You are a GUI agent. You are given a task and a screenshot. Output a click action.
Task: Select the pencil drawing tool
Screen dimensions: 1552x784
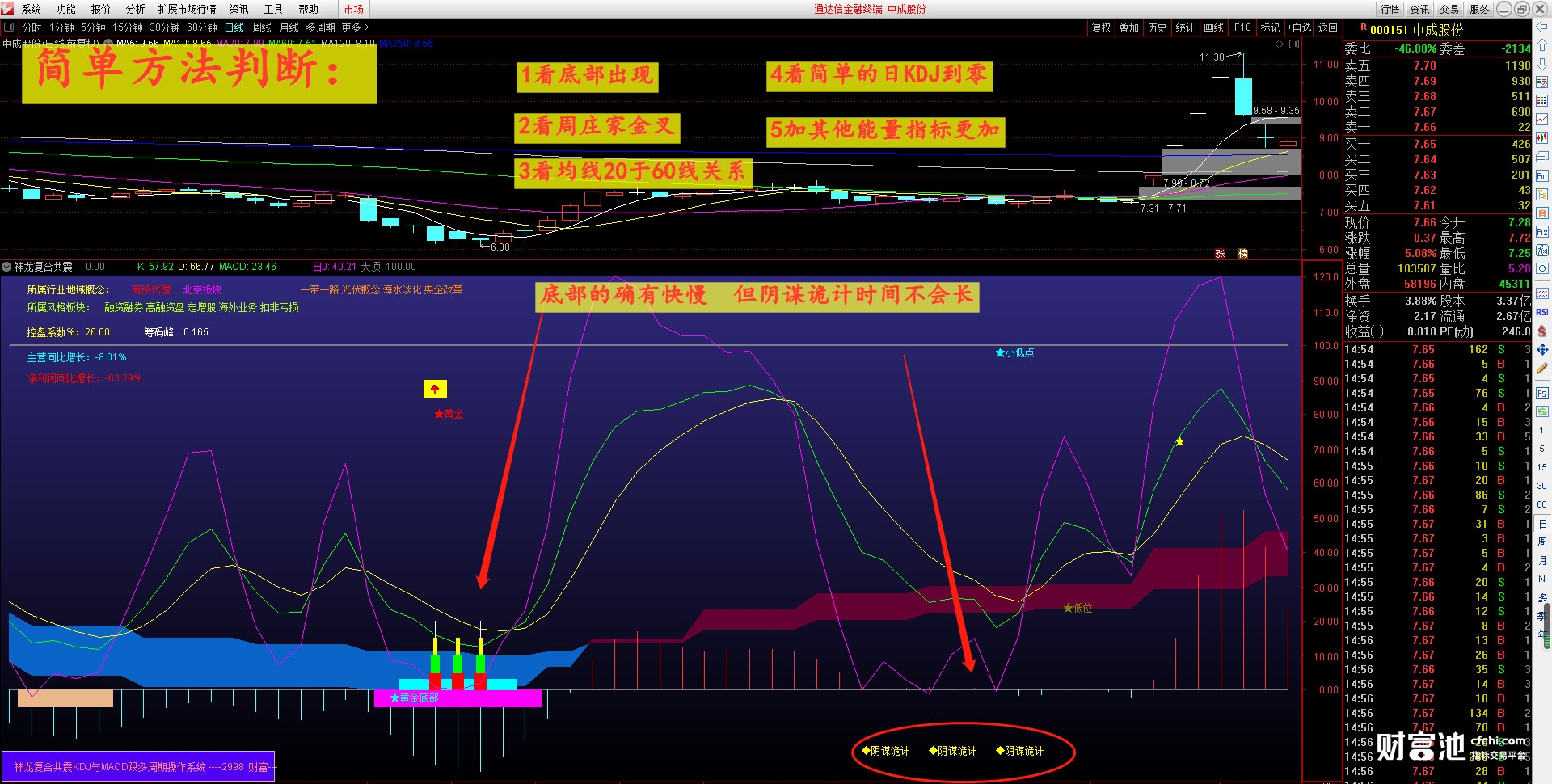tap(1542, 368)
